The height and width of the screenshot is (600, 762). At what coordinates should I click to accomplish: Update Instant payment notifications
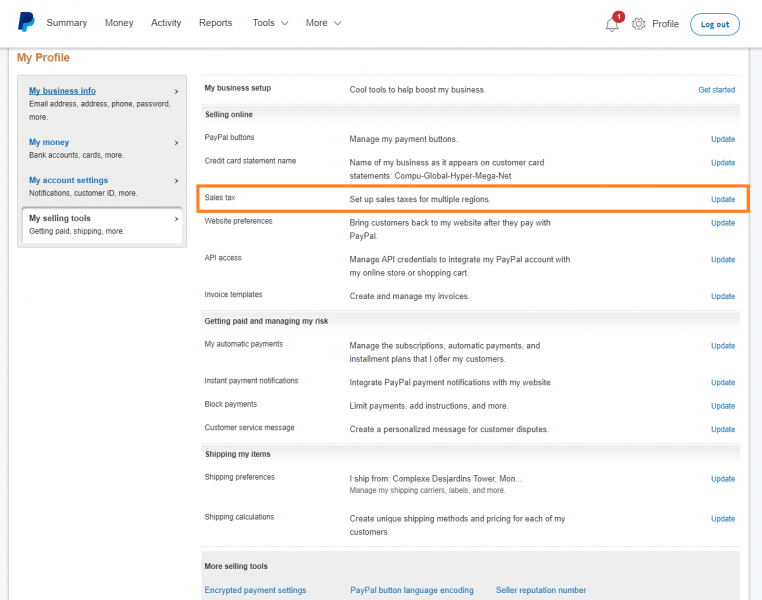coord(723,383)
